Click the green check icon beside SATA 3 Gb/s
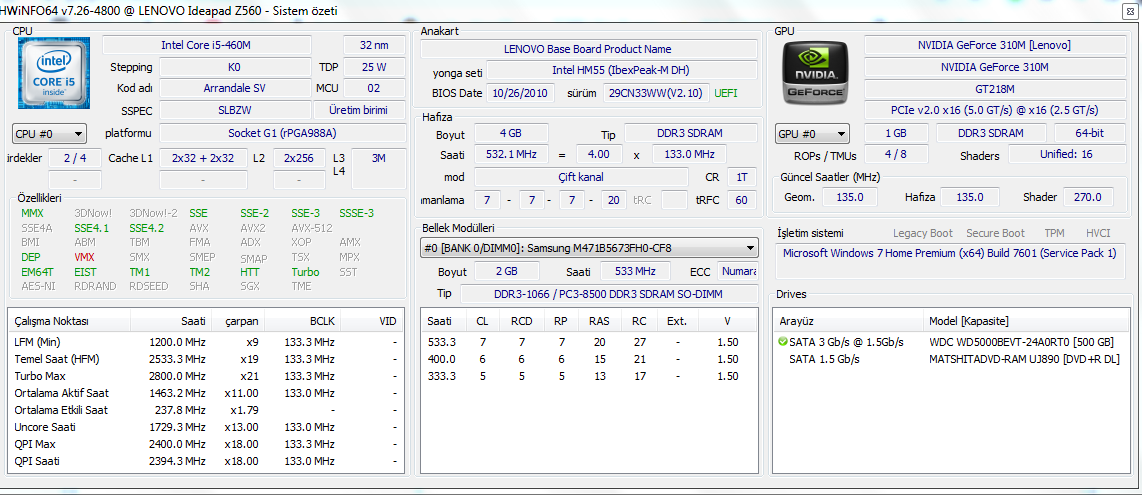1142x495 pixels. point(783,341)
